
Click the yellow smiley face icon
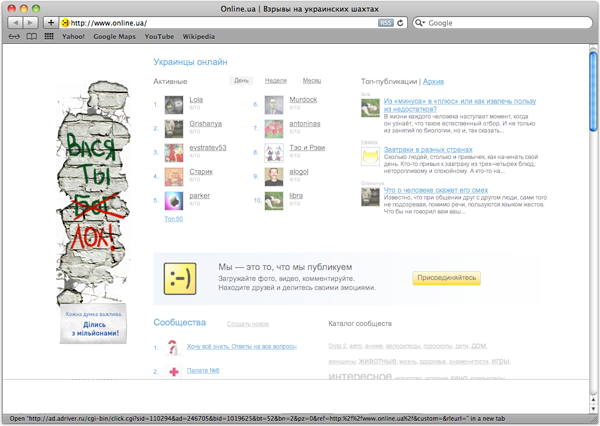[180, 278]
